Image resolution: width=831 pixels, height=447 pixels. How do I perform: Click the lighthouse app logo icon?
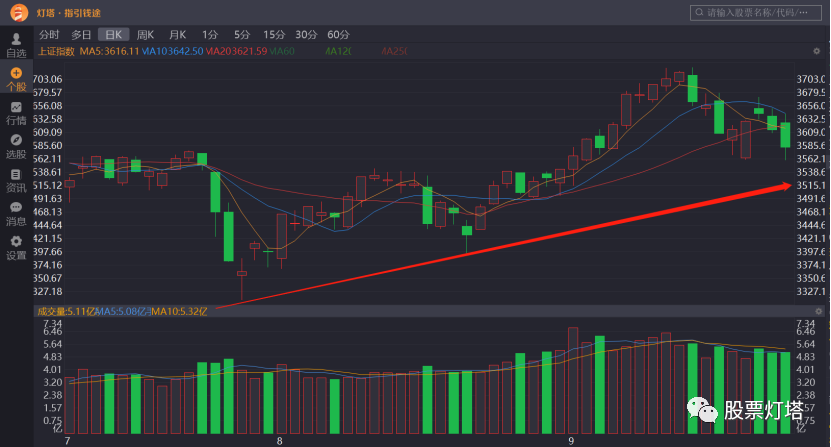[17, 13]
